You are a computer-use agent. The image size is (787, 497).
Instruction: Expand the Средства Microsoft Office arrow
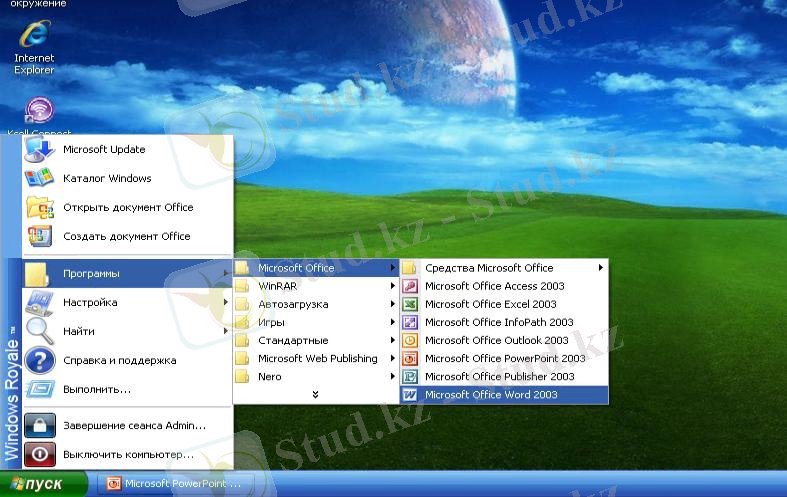coord(601,268)
